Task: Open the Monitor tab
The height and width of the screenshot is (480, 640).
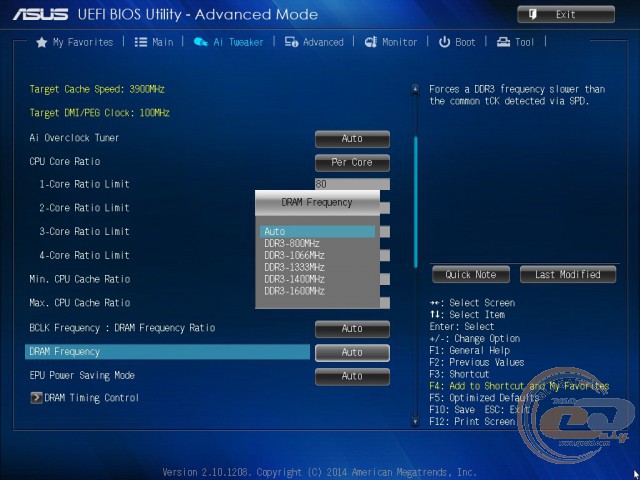Action: click(x=400, y=42)
